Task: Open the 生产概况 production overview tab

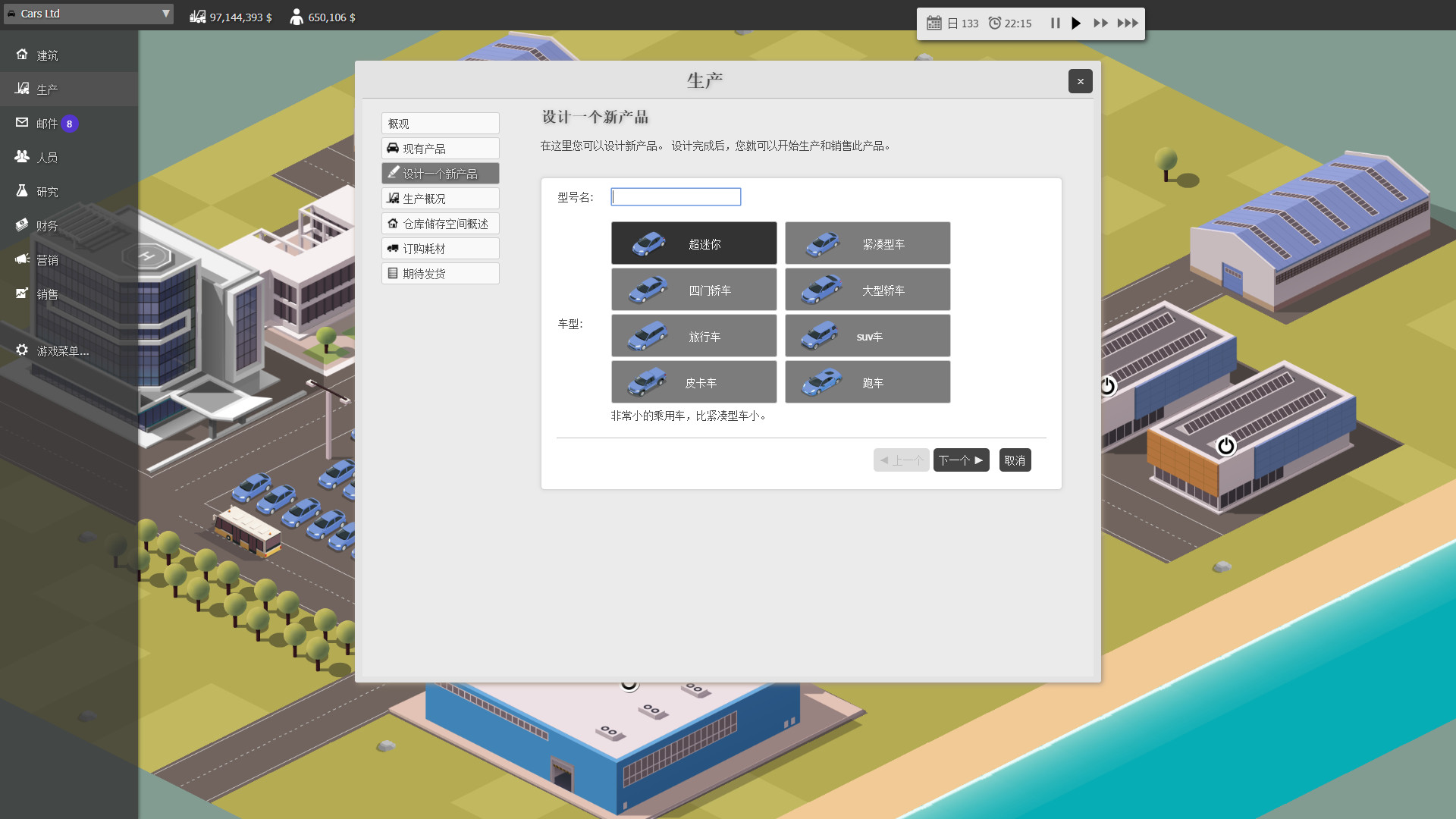Action: 440,199
